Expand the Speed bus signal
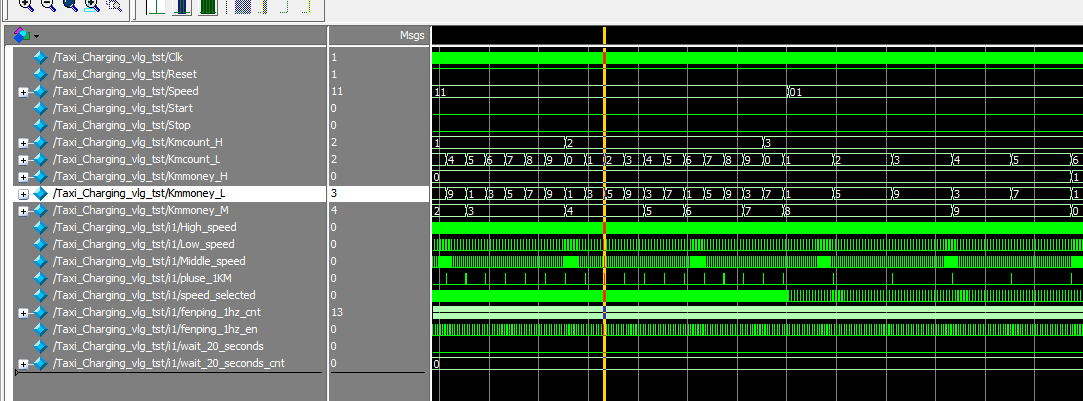The width and height of the screenshot is (1083, 401). [x=23, y=92]
